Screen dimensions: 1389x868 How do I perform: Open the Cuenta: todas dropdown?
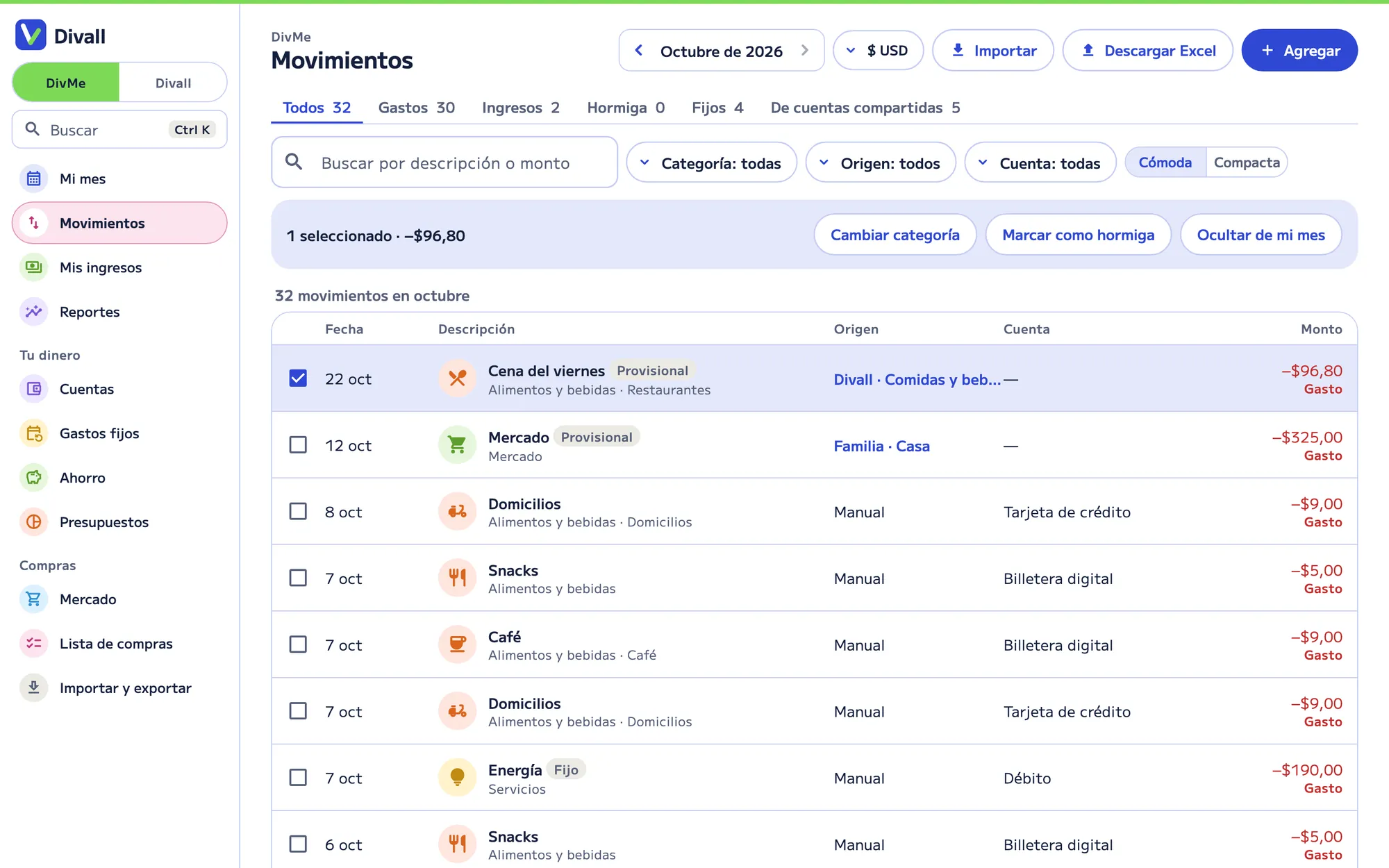click(x=1040, y=163)
